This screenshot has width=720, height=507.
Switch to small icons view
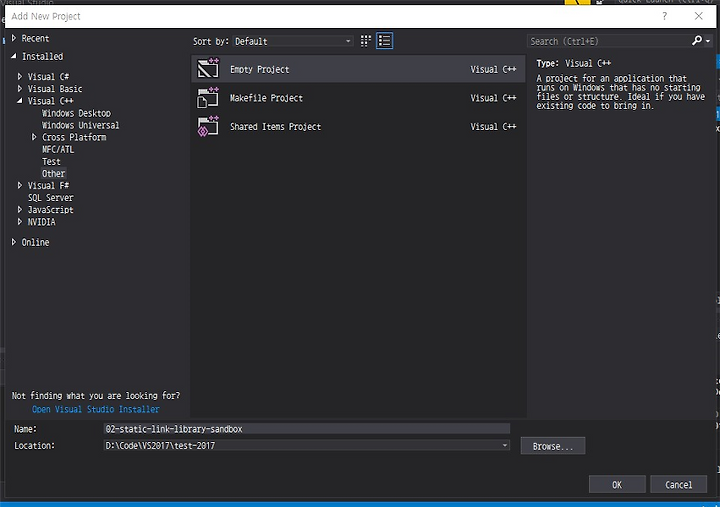(366, 41)
